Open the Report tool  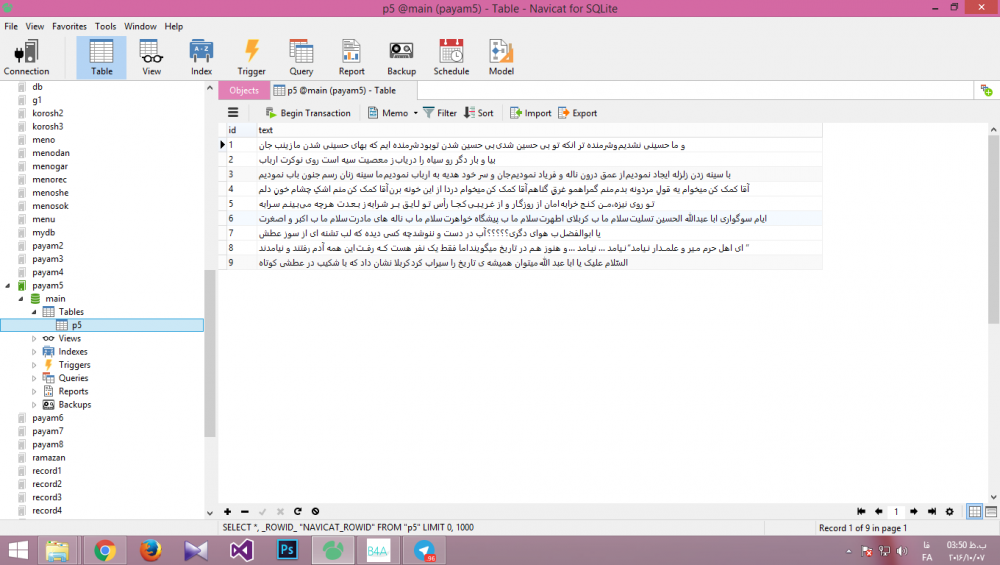(x=351, y=57)
